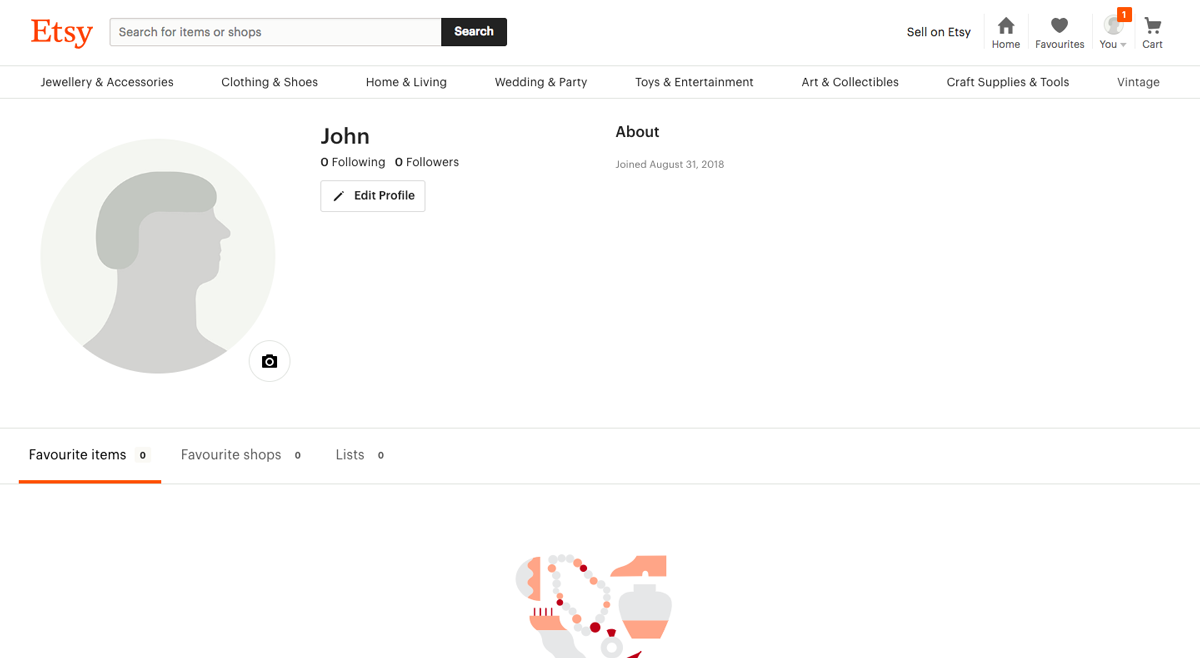Expand the Jewellery & Accessories category
This screenshot has width=1200, height=658.
tap(106, 82)
